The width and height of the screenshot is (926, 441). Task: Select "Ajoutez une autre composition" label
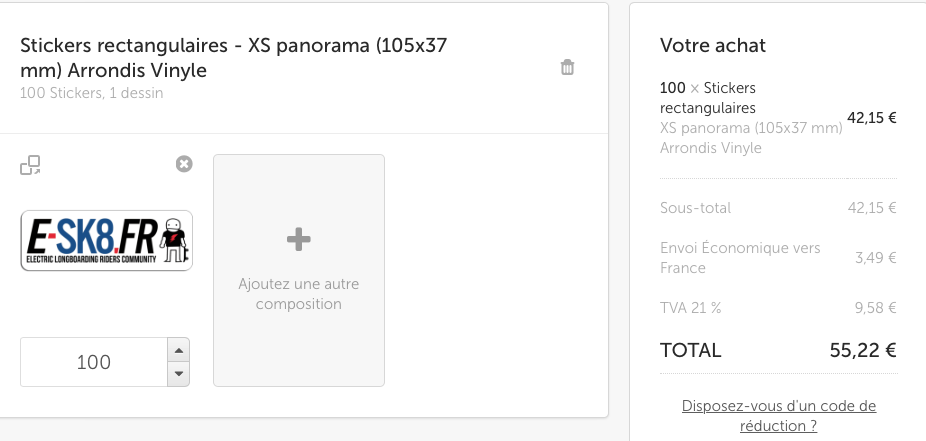[299, 293]
